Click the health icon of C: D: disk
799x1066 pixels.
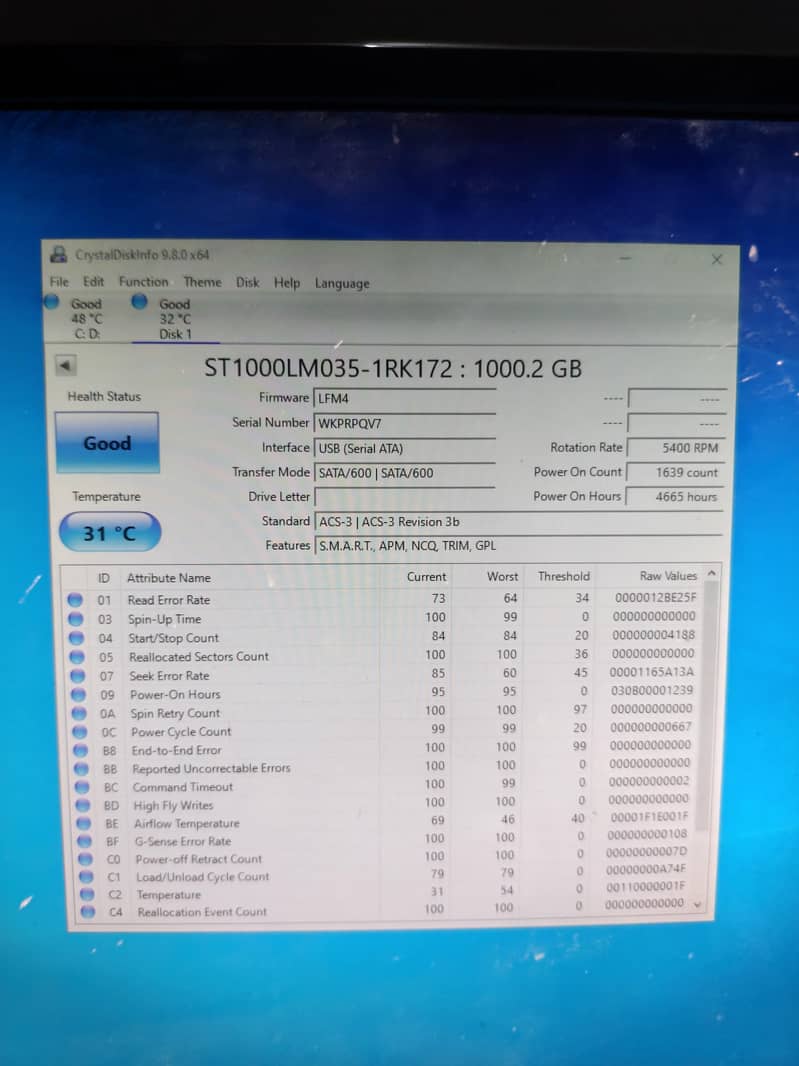(x=52, y=302)
